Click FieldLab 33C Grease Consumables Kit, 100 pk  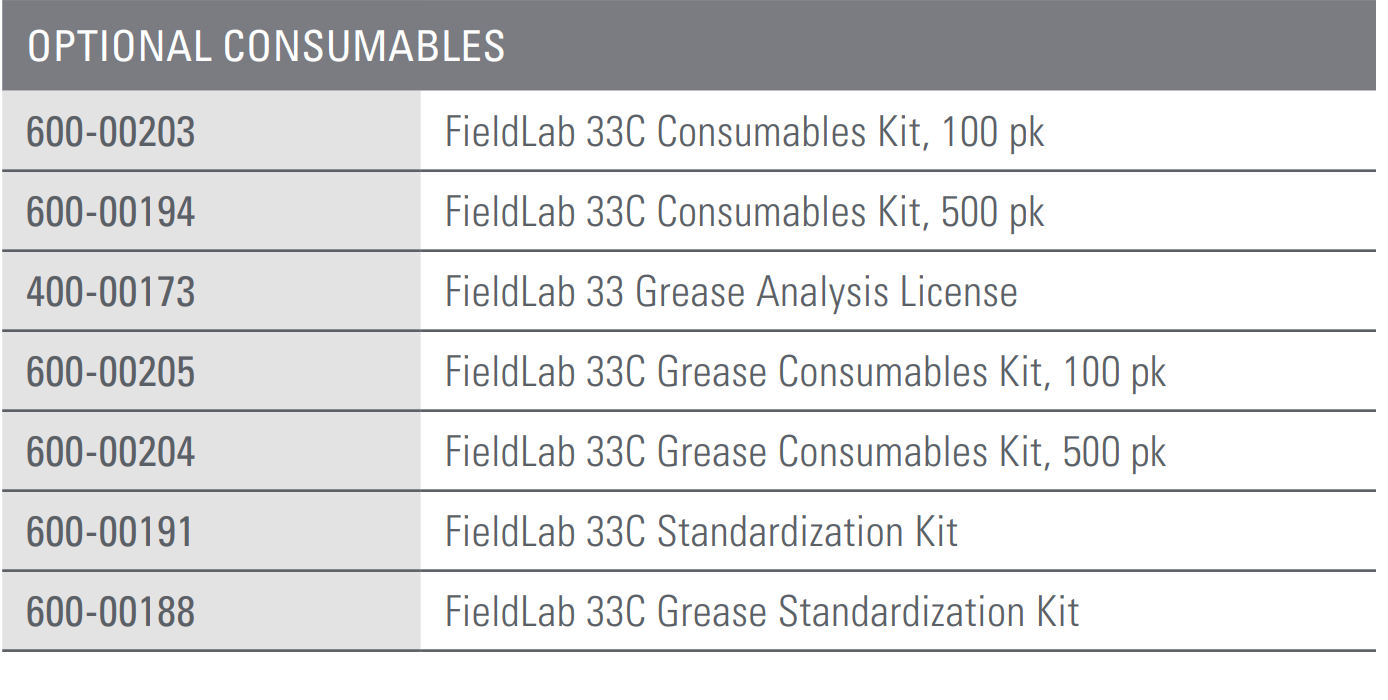[806, 373]
